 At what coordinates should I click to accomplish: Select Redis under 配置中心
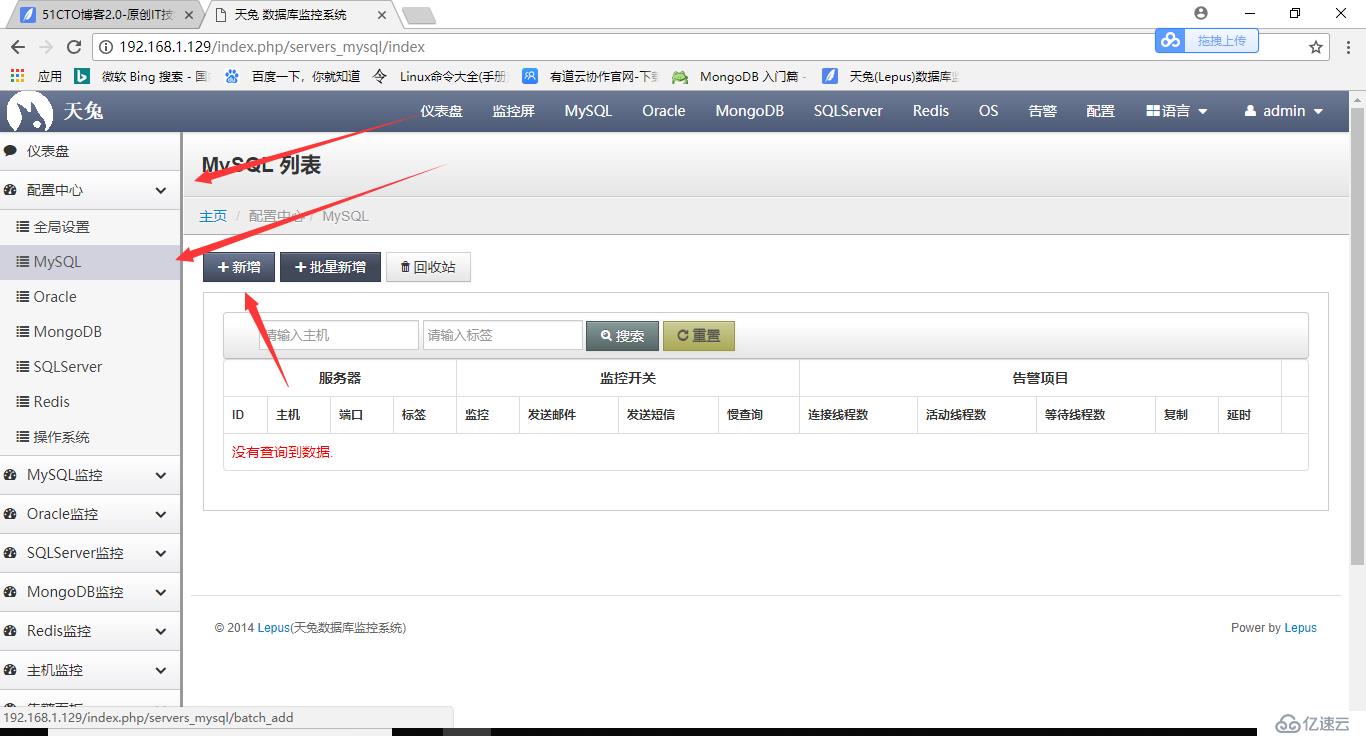[90, 402]
